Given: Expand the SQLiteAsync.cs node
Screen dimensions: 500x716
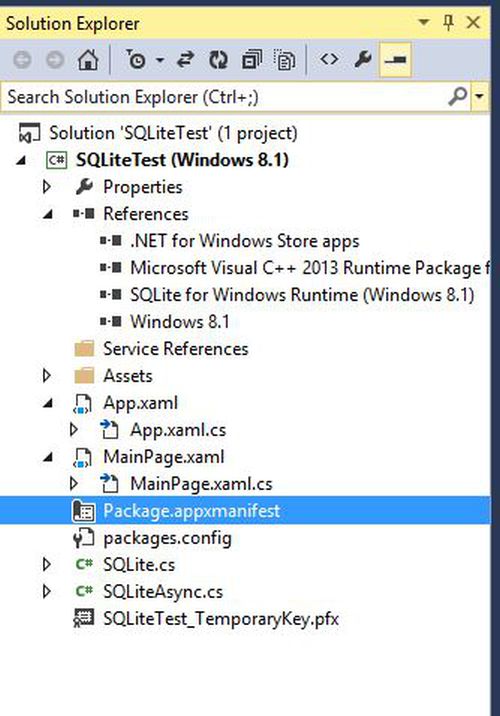Looking at the screenshot, I should [x=47, y=591].
